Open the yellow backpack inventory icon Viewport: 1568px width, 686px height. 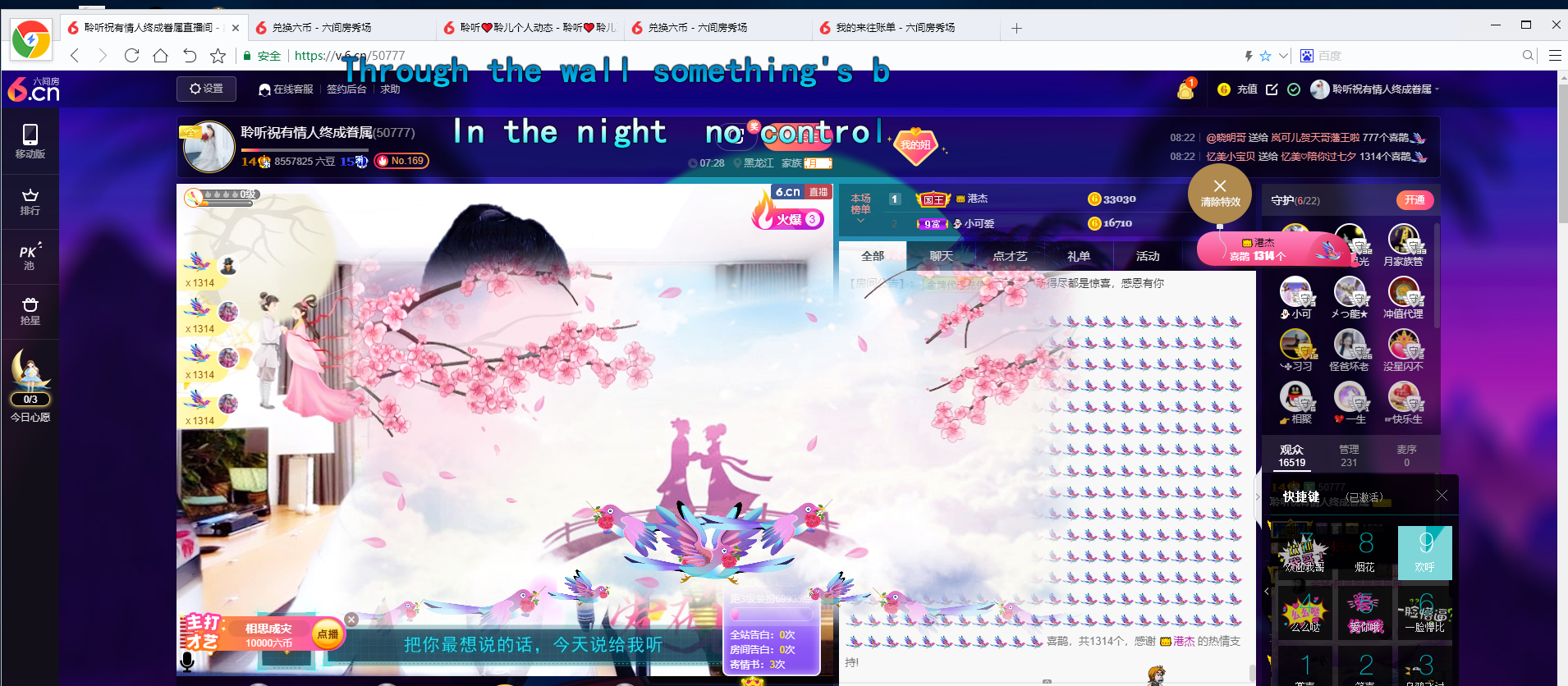click(1185, 89)
